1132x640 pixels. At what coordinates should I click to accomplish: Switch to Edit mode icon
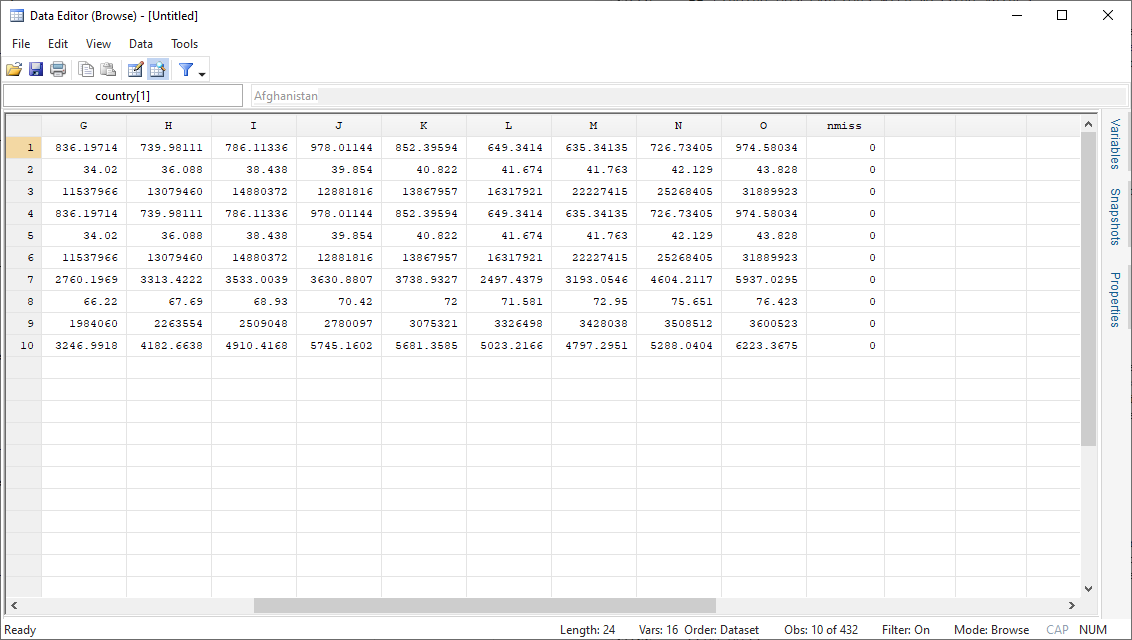135,69
